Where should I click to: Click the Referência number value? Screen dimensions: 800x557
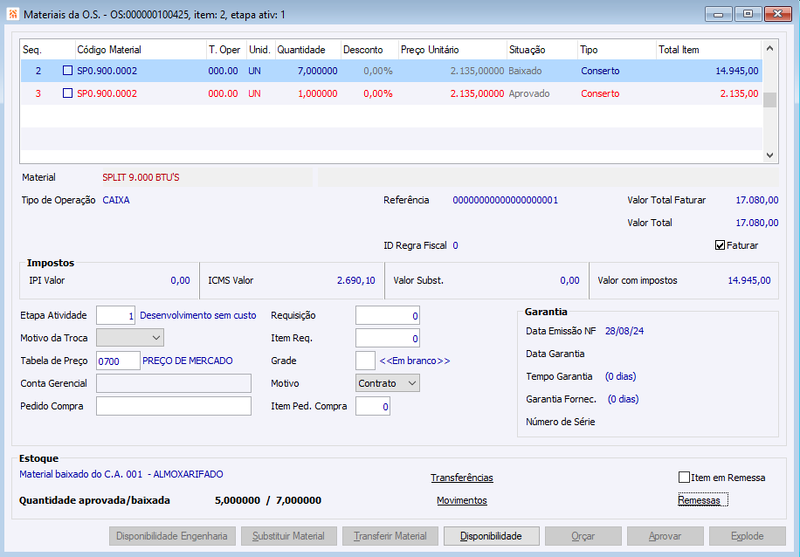[x=505, y=200]
